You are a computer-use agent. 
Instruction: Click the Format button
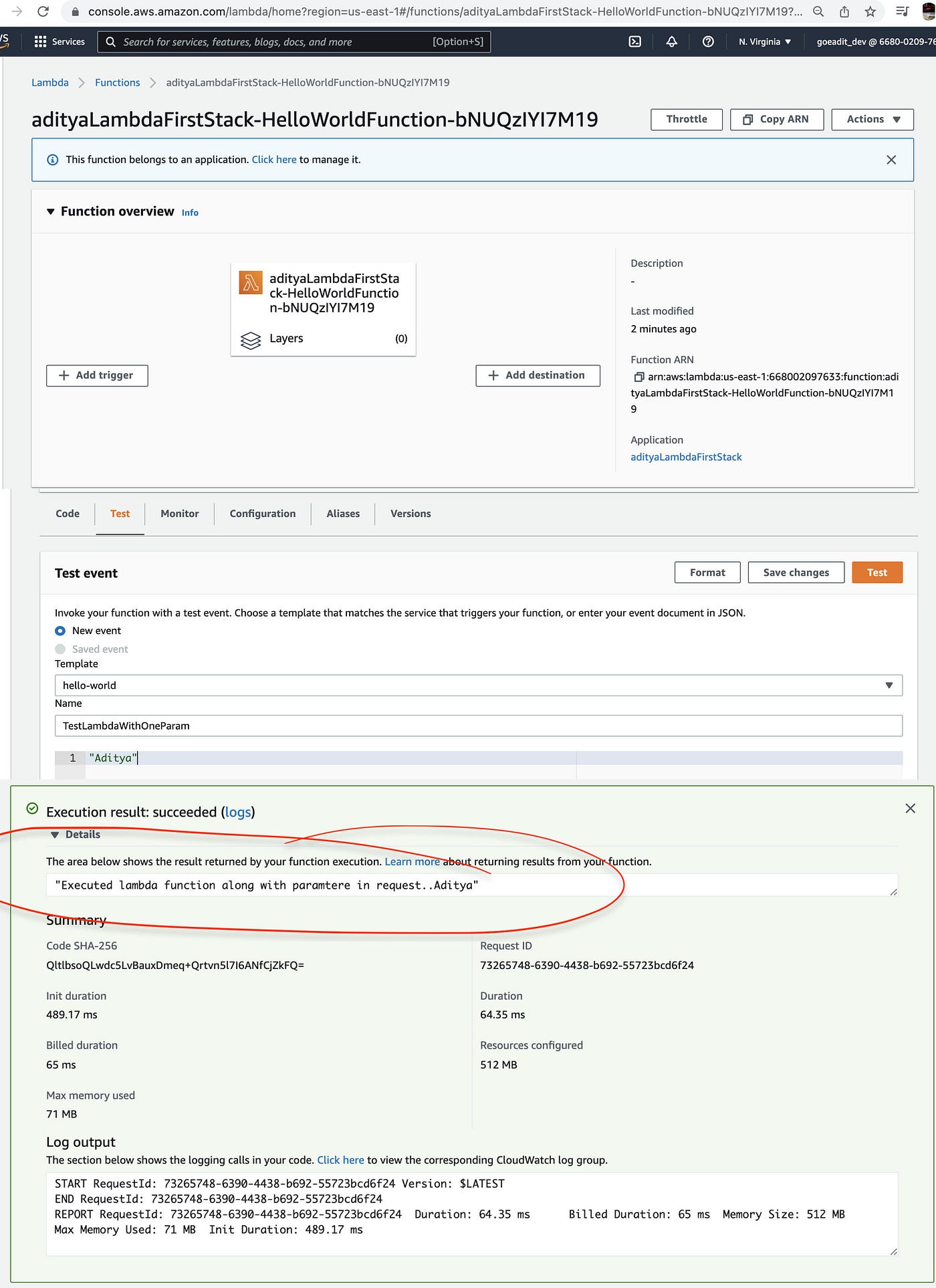[x=707, y=572]
